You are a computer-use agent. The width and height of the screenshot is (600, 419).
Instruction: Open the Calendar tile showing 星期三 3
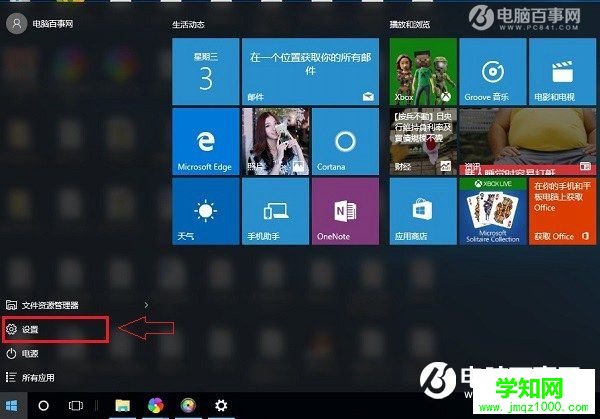(205, 72)
